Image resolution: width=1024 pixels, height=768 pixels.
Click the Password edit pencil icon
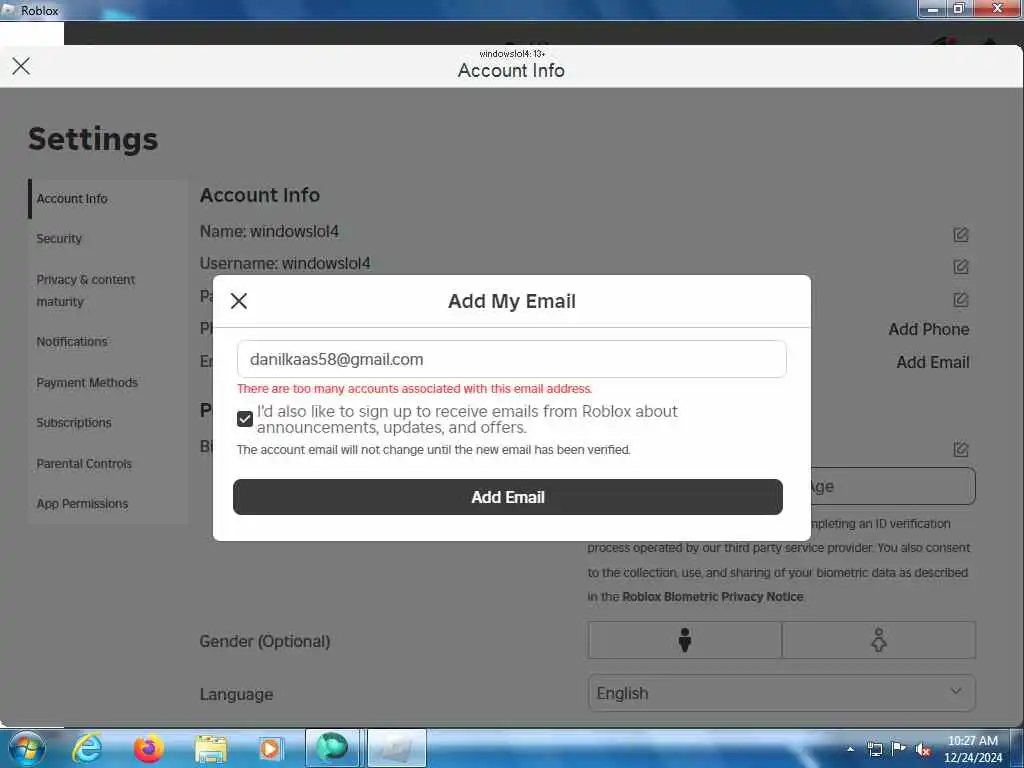[960, 300]
